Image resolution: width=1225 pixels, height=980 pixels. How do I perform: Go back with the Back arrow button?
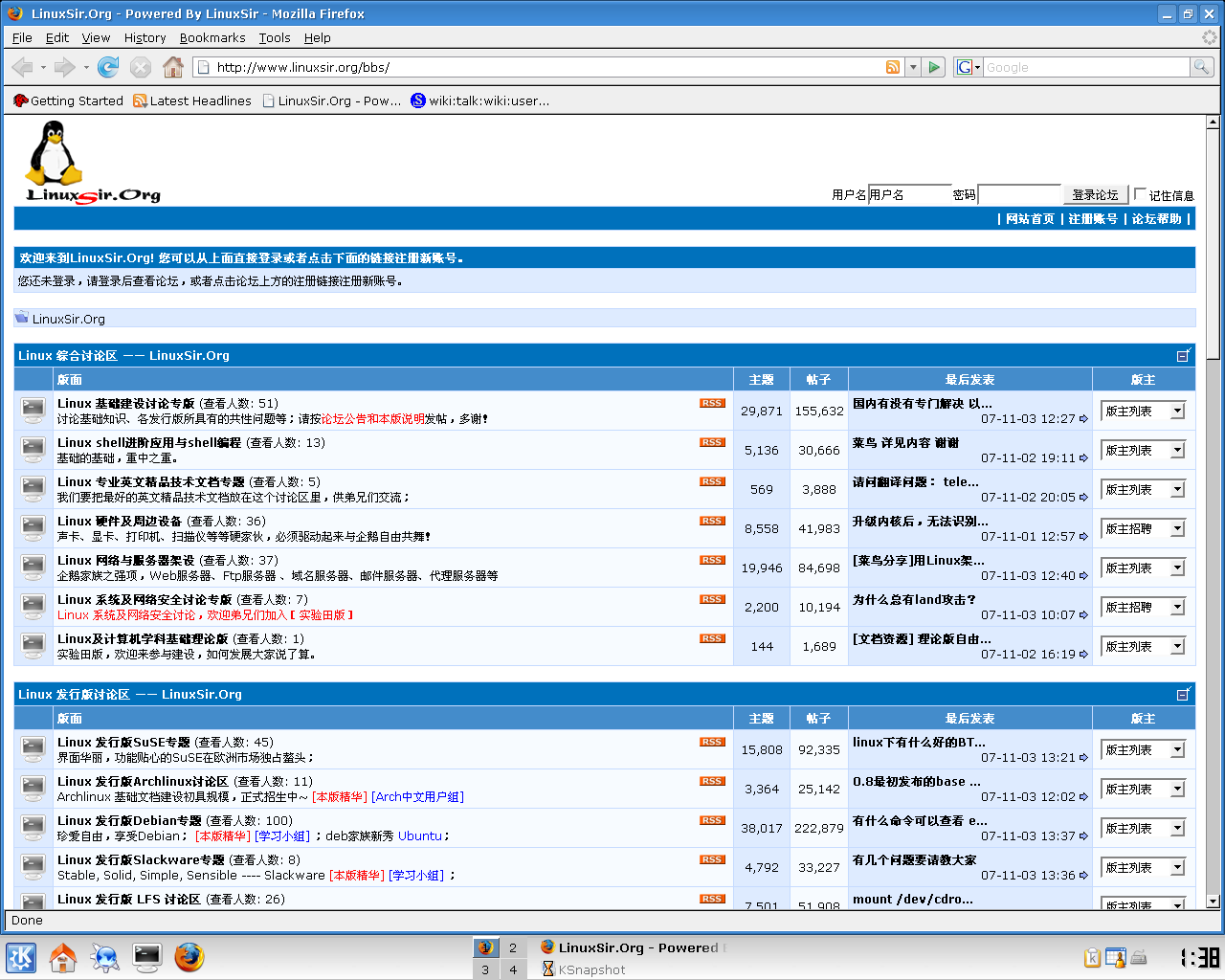pos(22,67)
